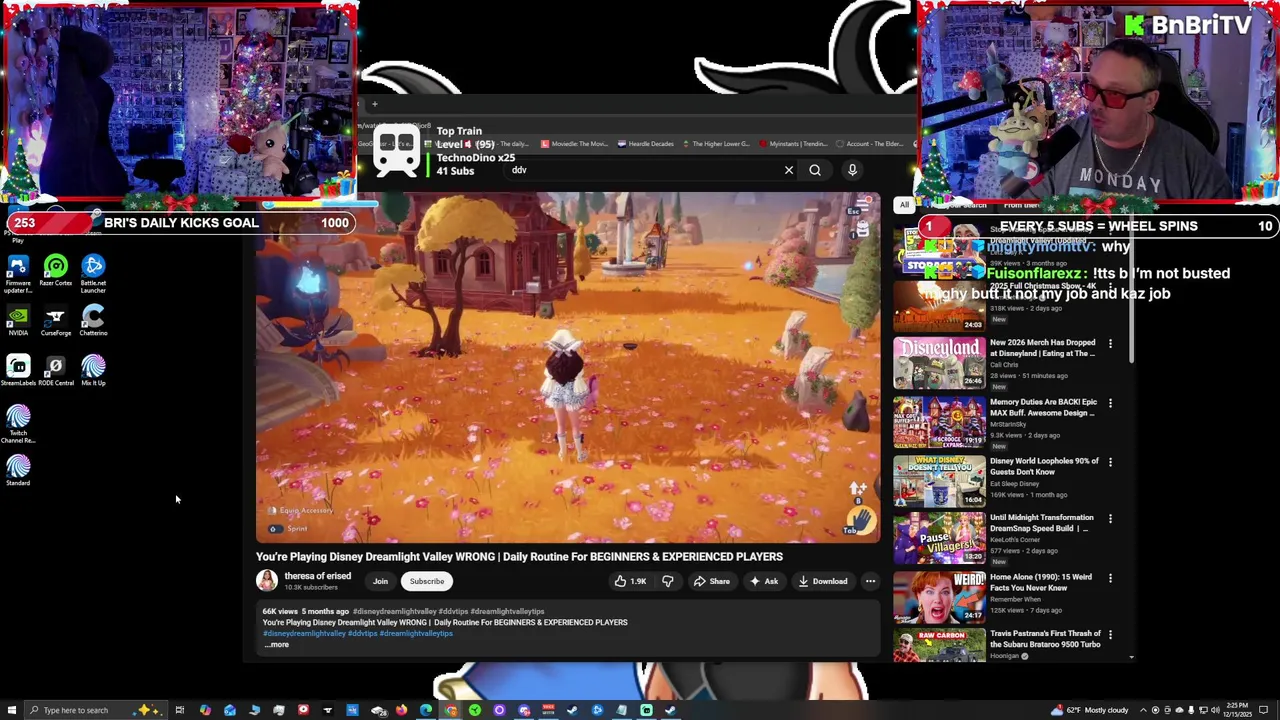The height and width of the screenshot is (720, 1280).
Task: Expand description with ...more
Action: click(x=277, y=645)
